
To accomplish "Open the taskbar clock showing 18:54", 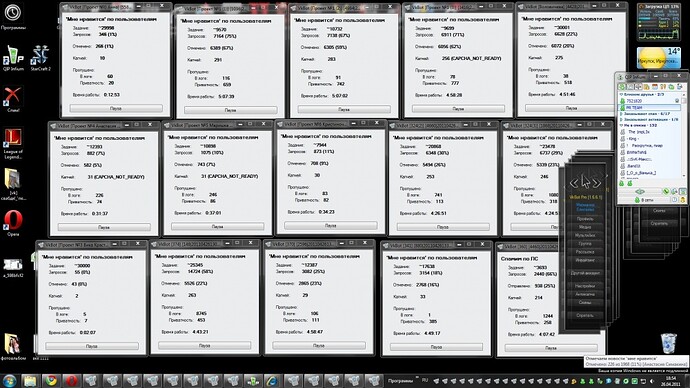I will point(671,381).
